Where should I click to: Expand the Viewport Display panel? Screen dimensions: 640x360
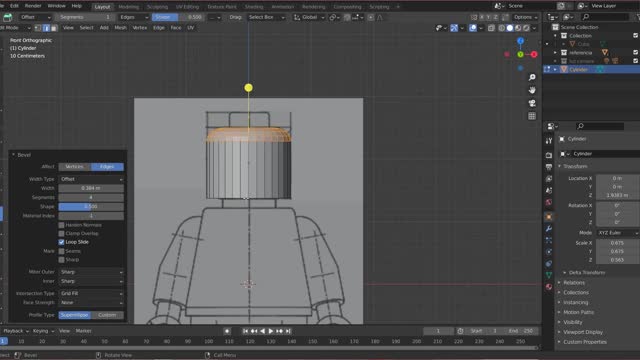(x=582, y=332)
